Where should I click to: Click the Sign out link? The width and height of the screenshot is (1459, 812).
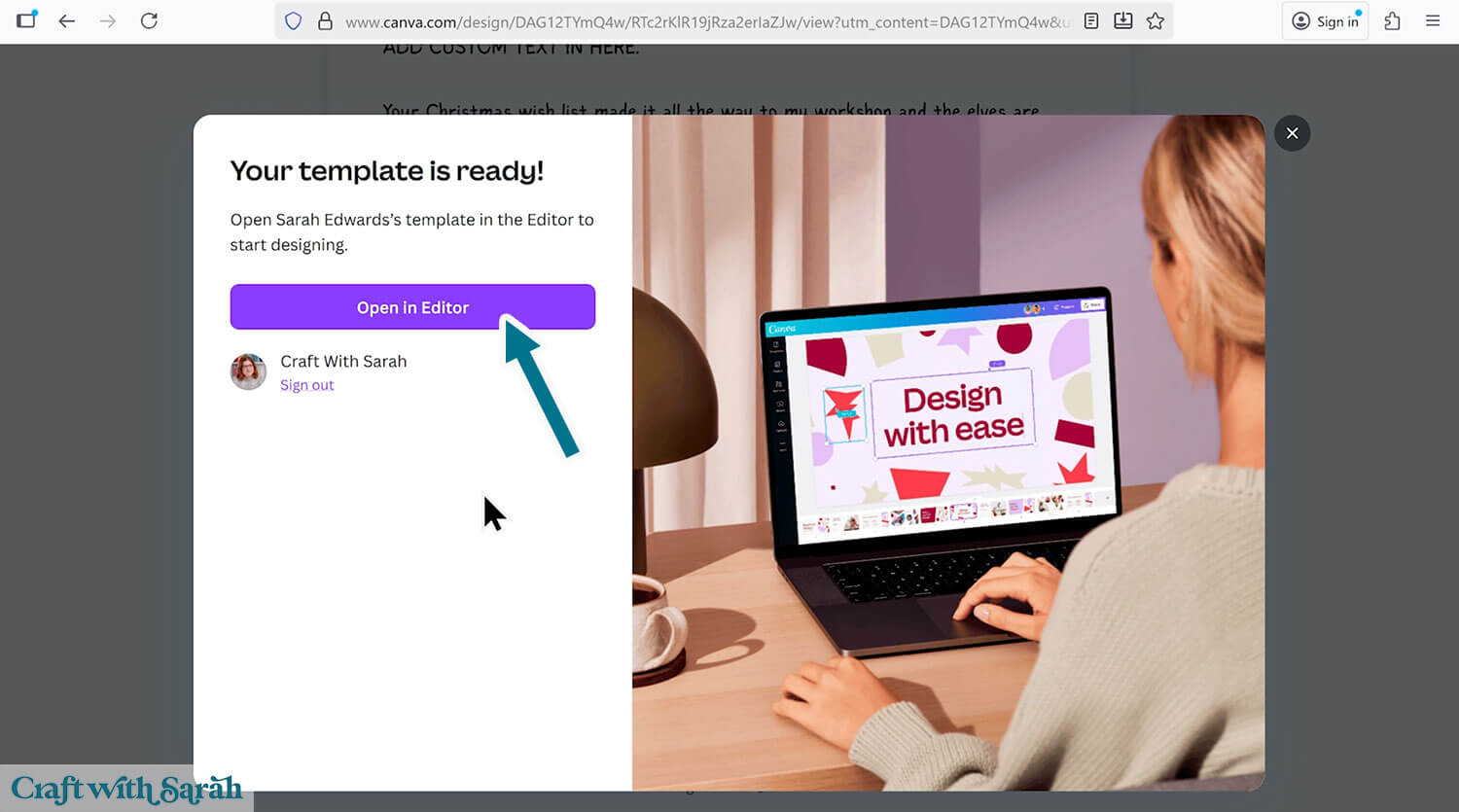(307, 385)
